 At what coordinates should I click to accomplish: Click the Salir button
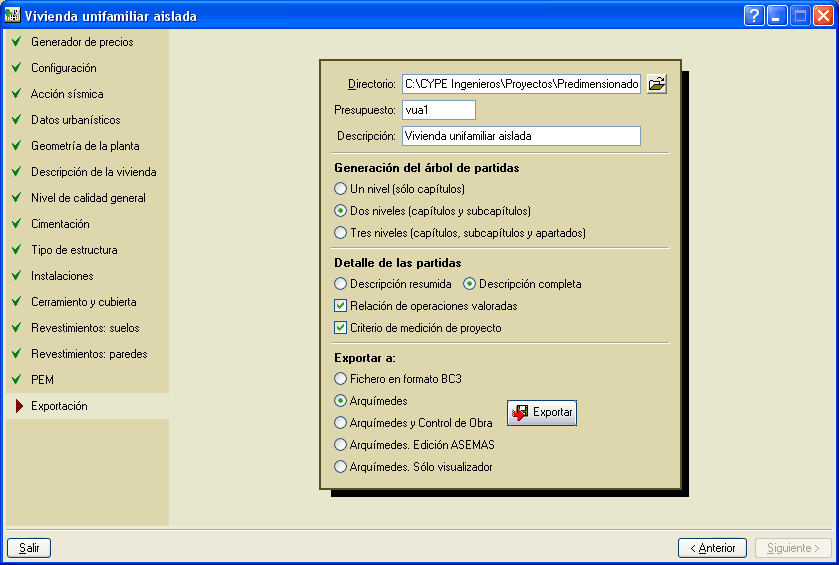29,548
